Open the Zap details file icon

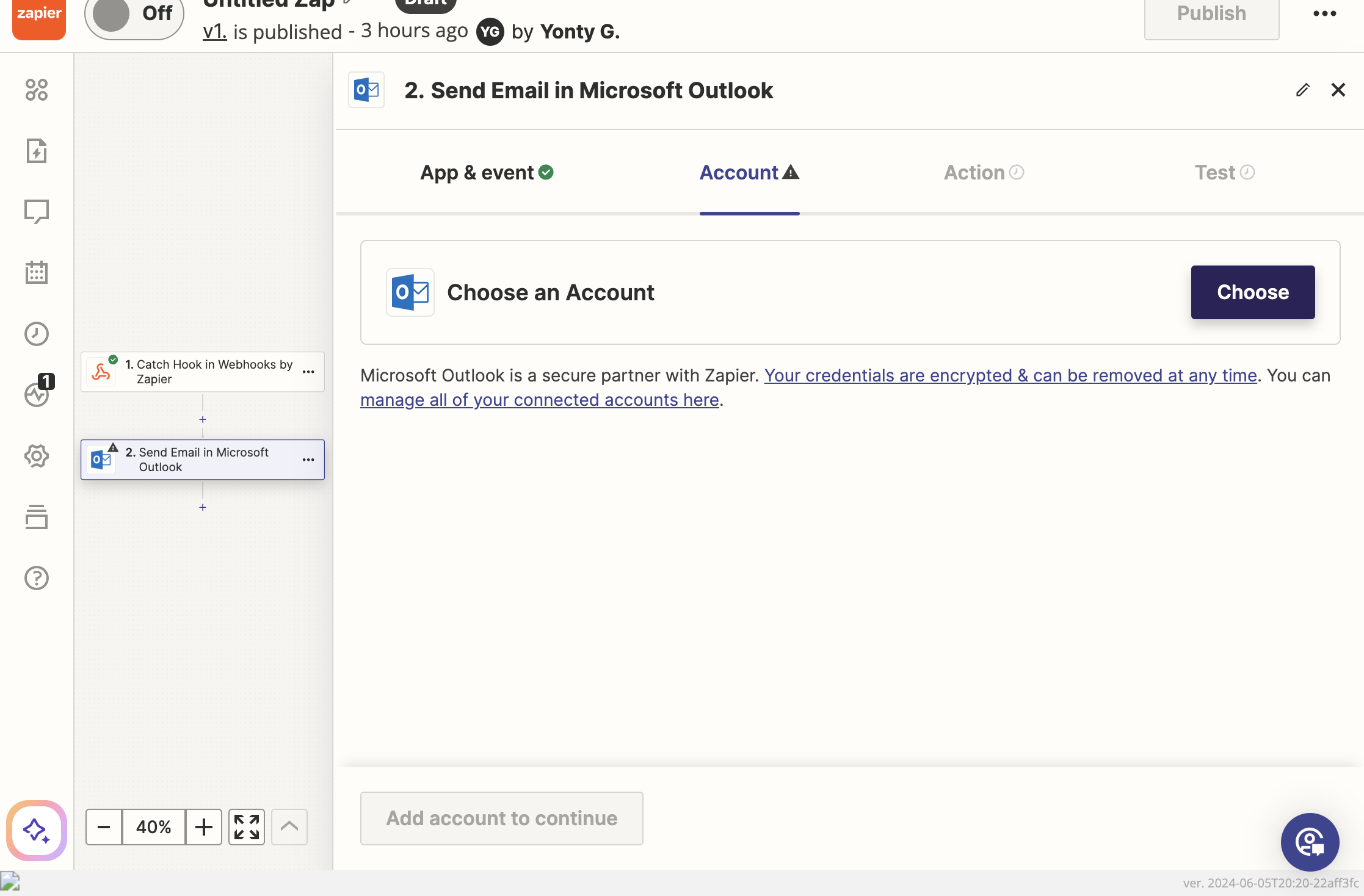[x=37, y=151]
